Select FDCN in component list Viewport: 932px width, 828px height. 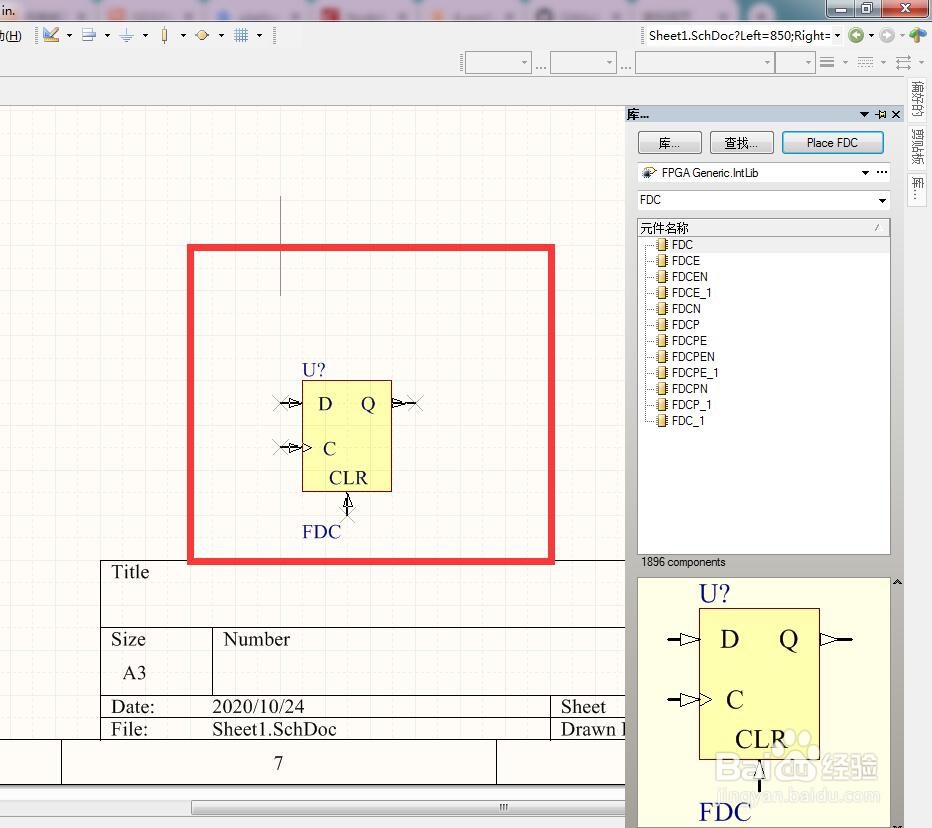686,309
